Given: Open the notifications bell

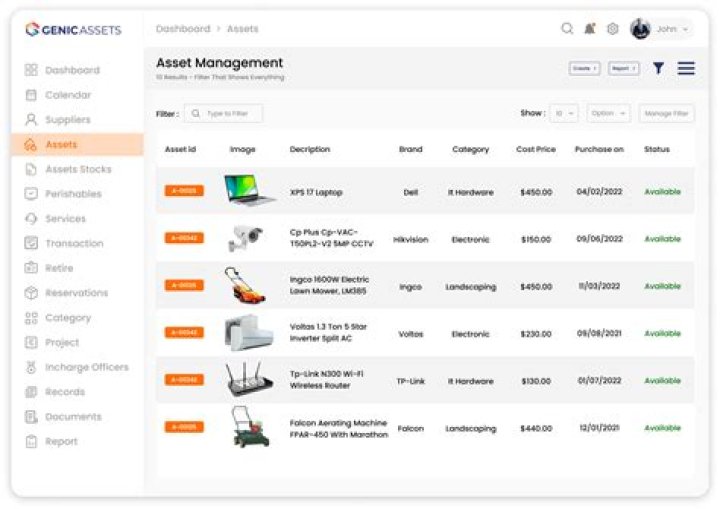Looking at the screenshot, I should tap(590, 29).
